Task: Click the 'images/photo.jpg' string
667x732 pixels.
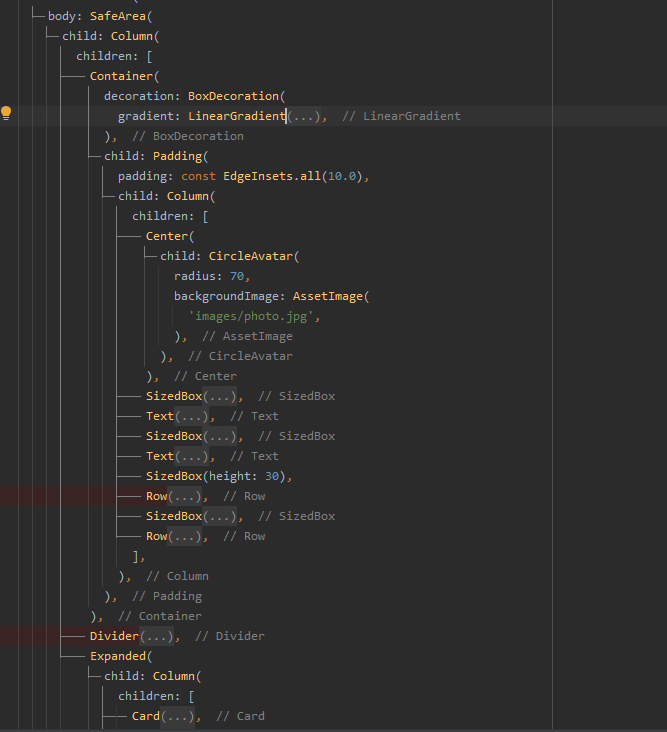Action: (251, 317)
